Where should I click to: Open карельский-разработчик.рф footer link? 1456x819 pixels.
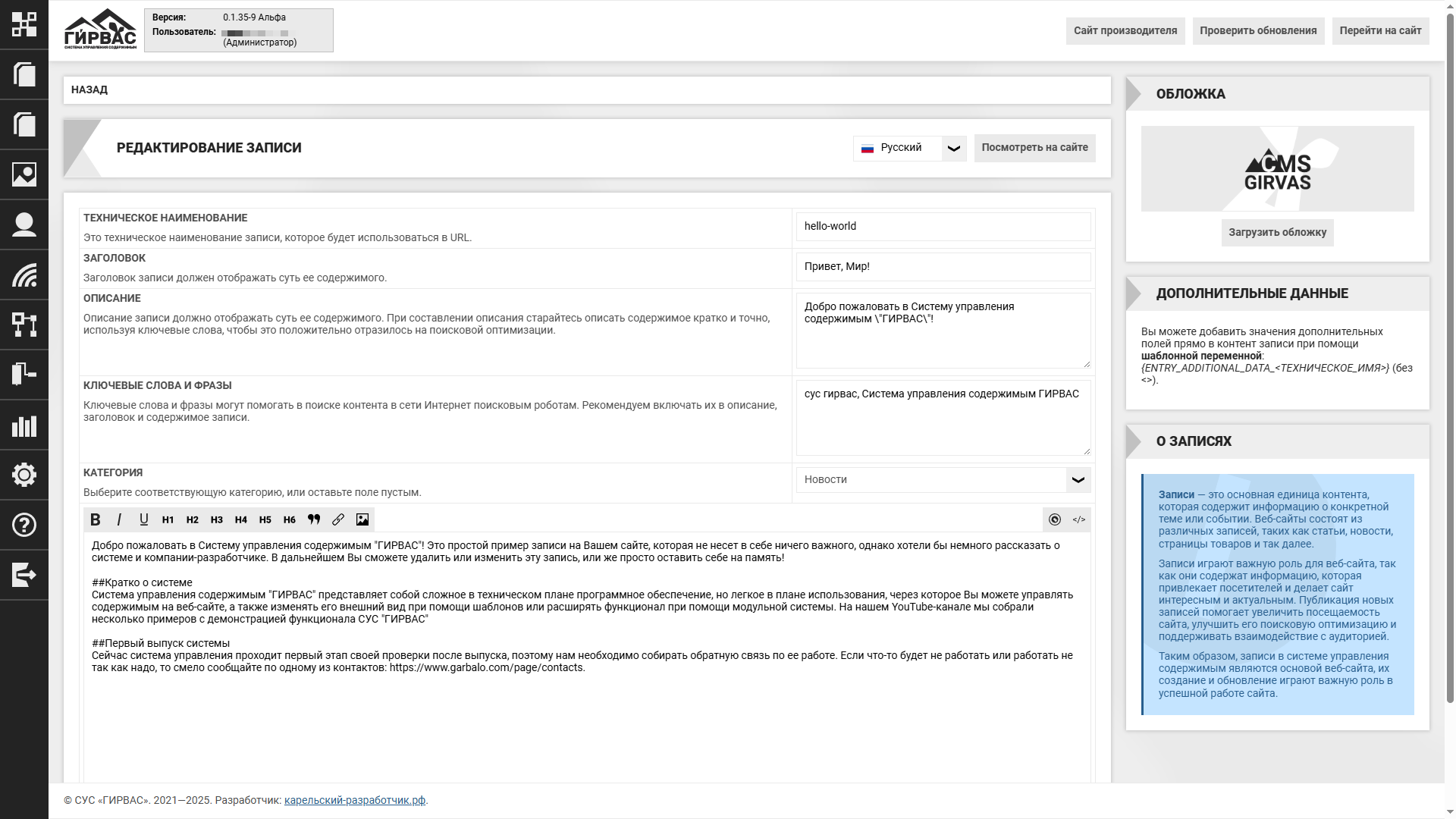(354, 800)
